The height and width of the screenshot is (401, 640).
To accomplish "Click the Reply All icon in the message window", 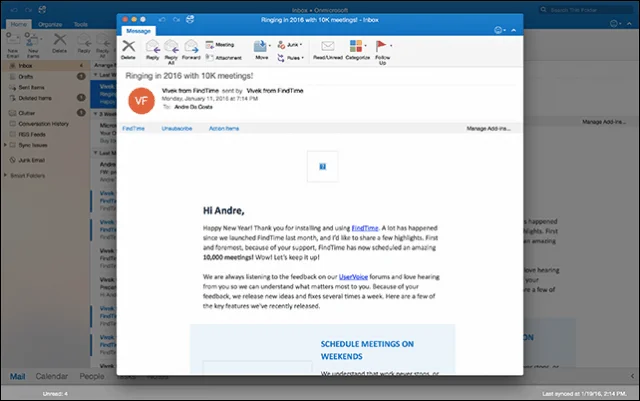I will pos(171,47).
